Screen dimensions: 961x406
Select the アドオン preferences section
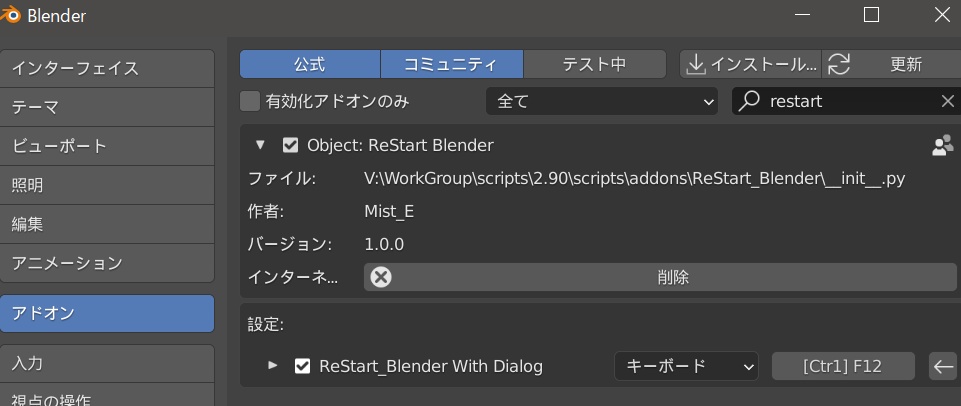coord(107,313)
